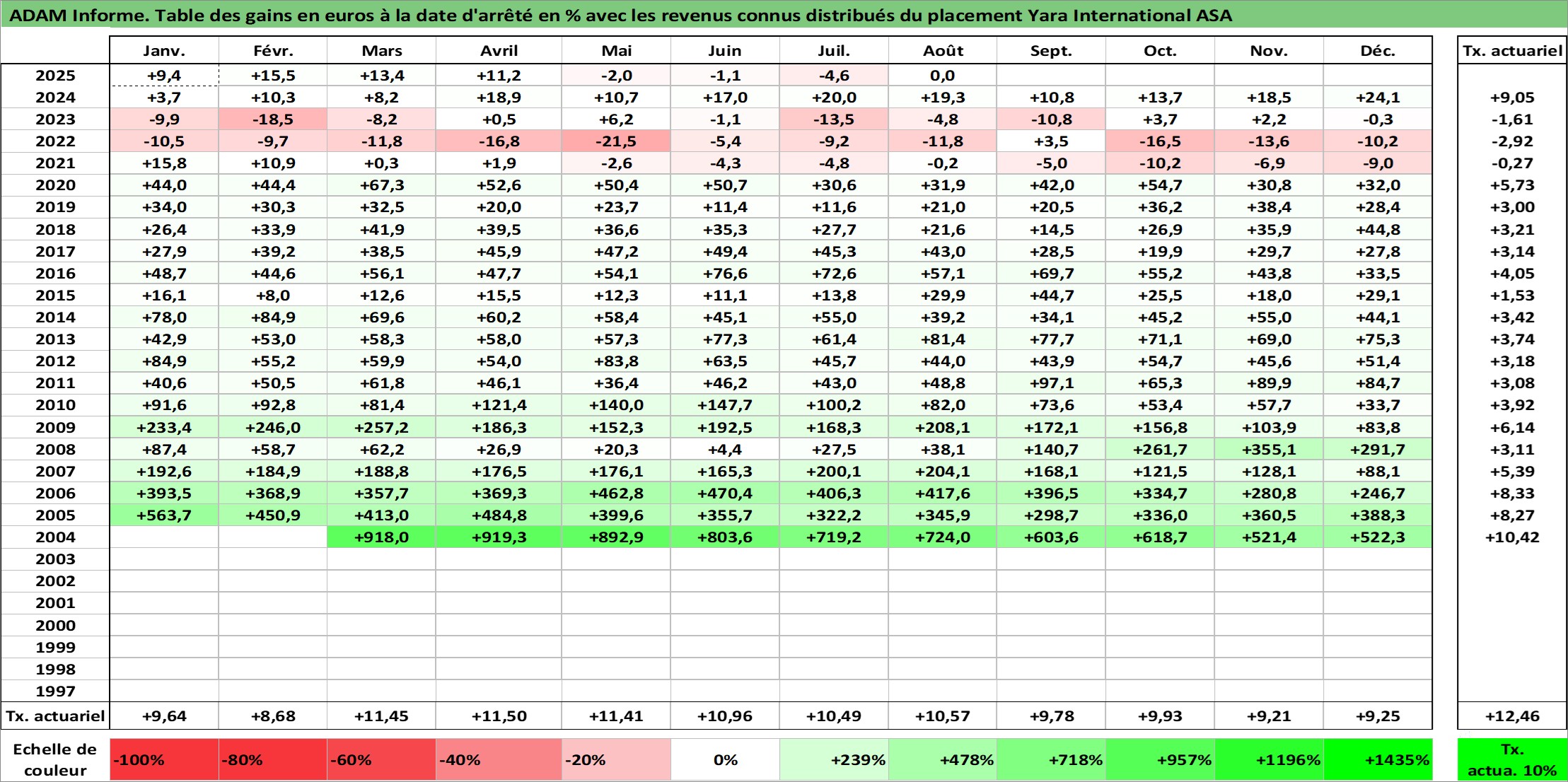Select the bottom actuarial value +8,68
Screen dimensions: 1568x782
coord(273,716)
